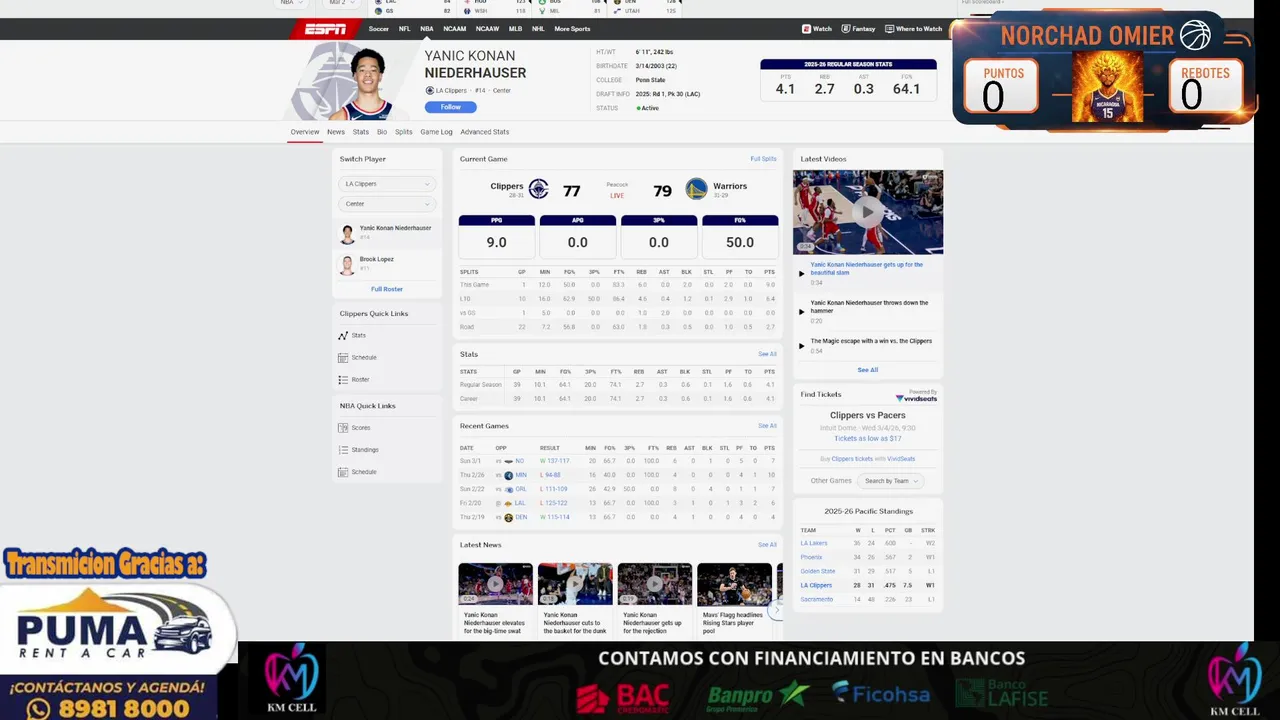Viewport: 1280px width, 720px height.
Task: Click the next arrow on Latest News carousel
Action: coord(774,608)
